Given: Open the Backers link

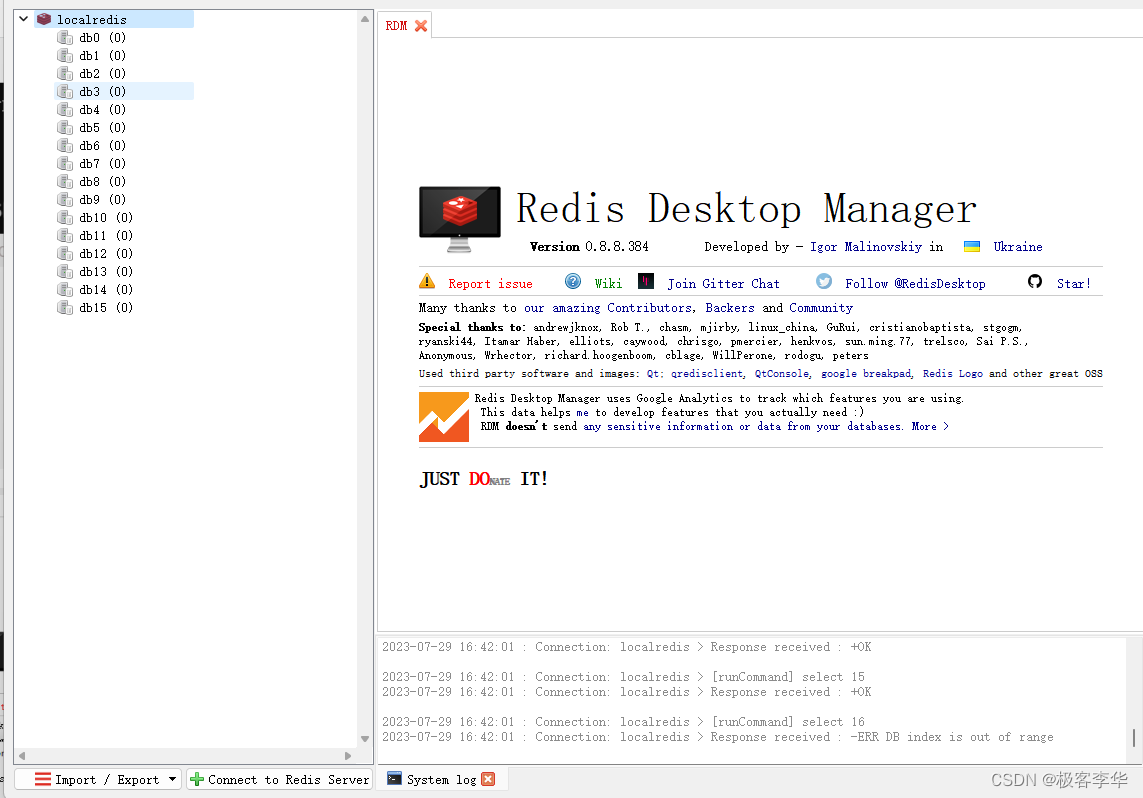Looking at the screenshot, I should (730, 308).
